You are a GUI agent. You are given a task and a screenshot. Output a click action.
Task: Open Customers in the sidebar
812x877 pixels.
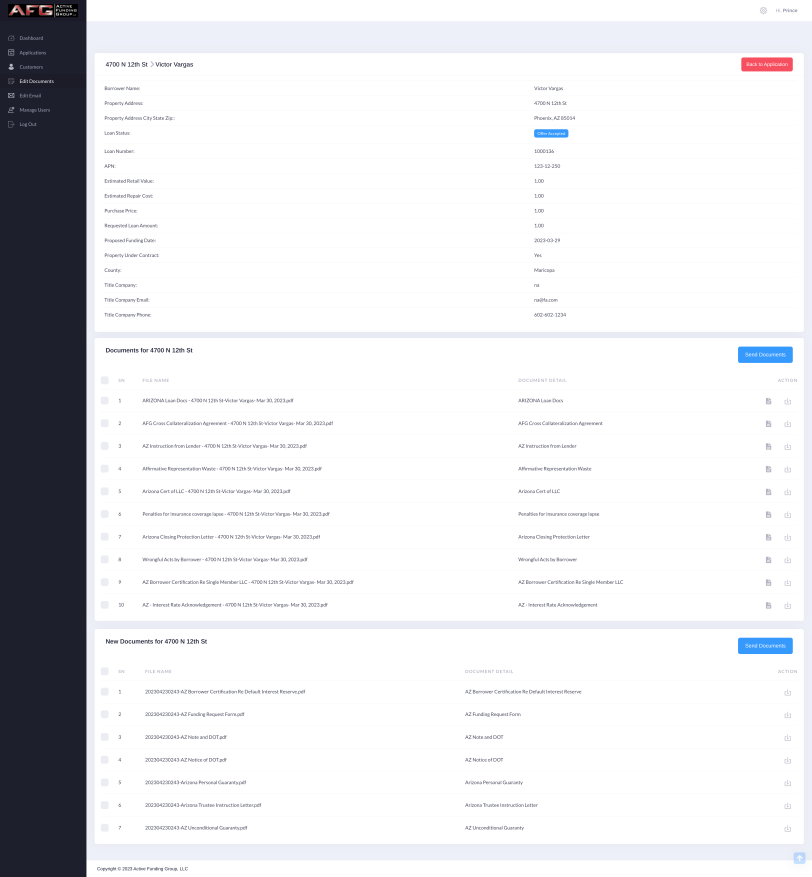pyautogui.click(x=31, y=67)
